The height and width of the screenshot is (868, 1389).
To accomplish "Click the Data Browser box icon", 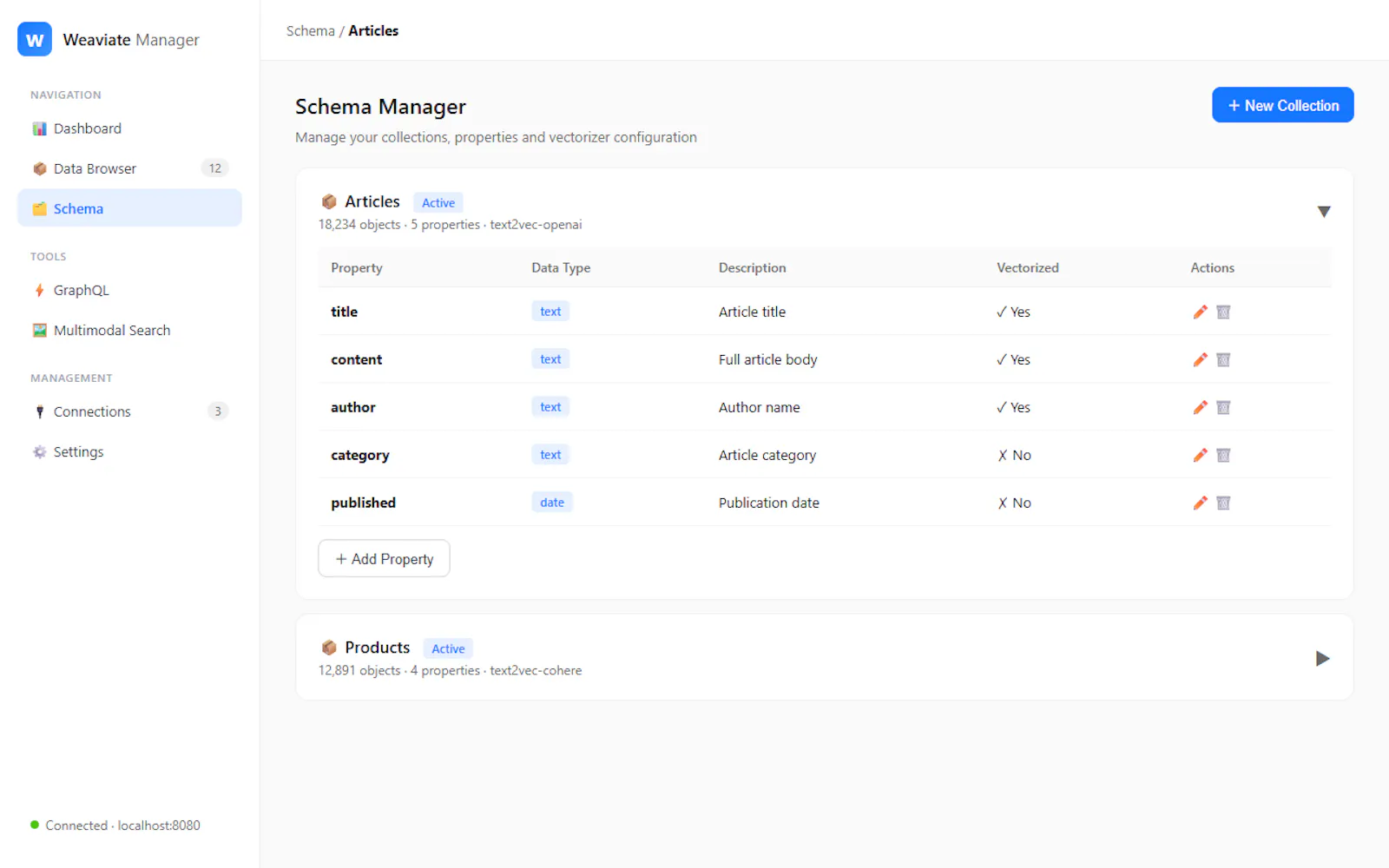I will pyautogui.click(x=39, y=168).
